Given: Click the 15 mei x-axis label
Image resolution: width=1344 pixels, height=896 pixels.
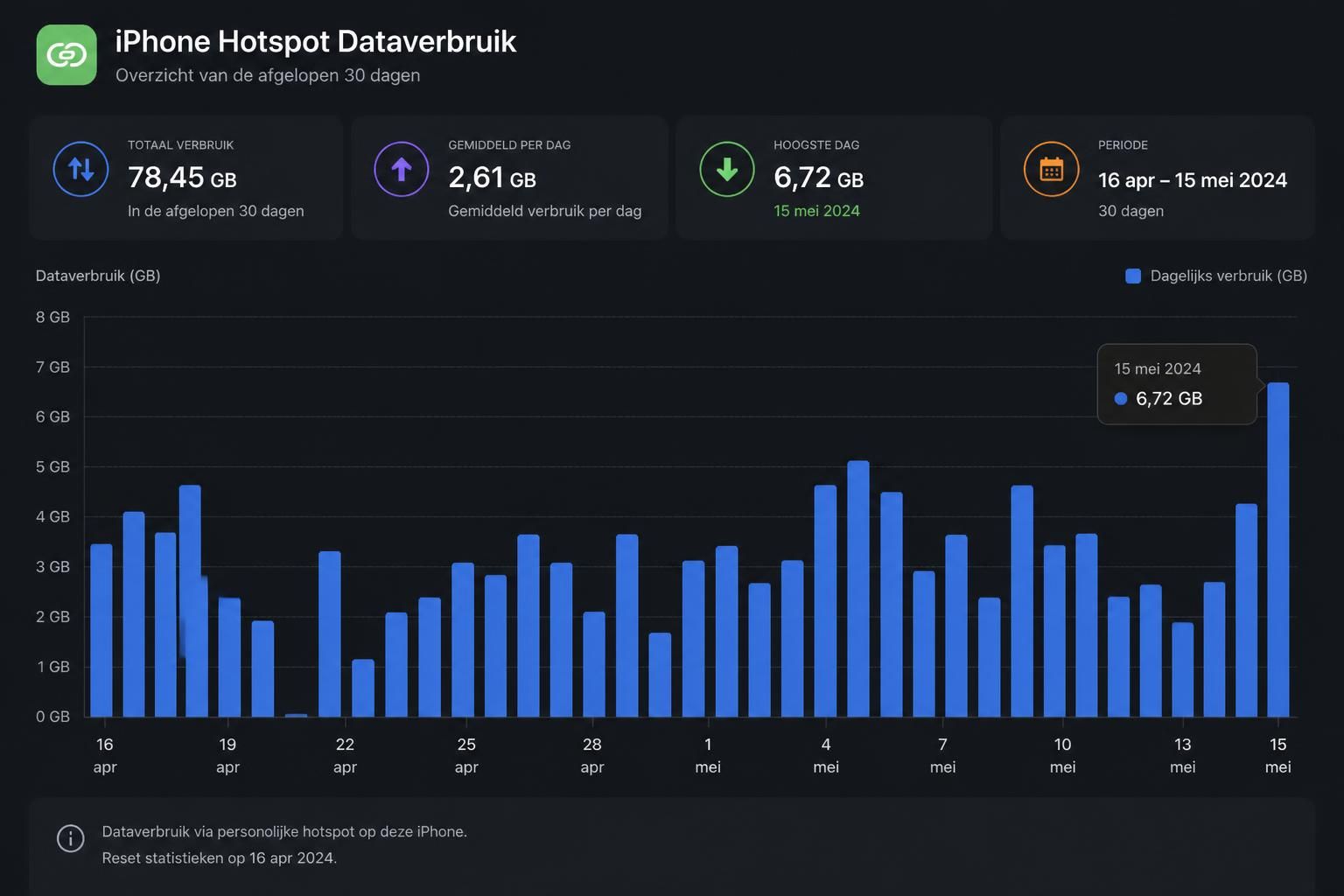Looking at the screenshot, I should 1278,755.
